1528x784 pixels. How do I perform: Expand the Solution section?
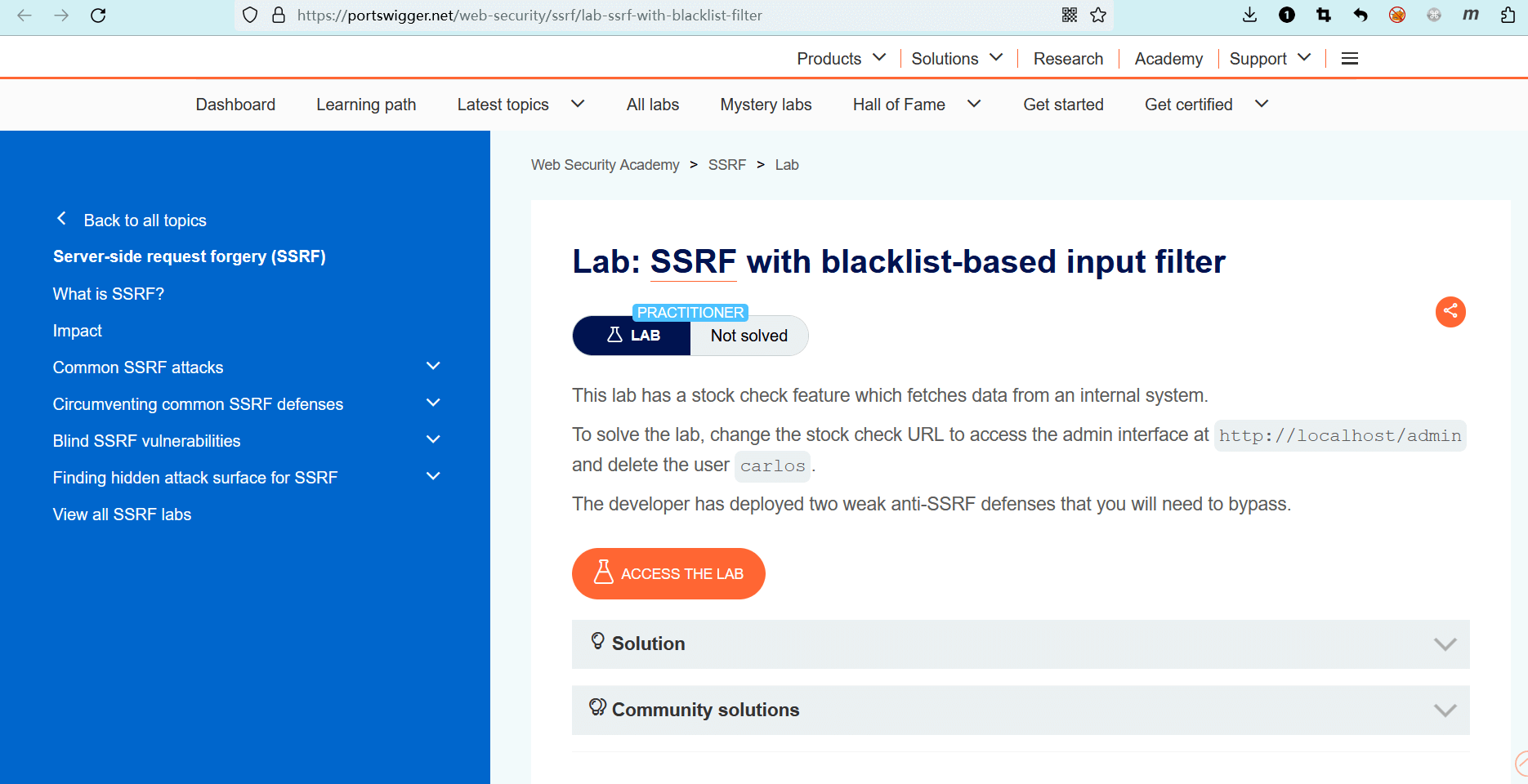click(1020, 644)
